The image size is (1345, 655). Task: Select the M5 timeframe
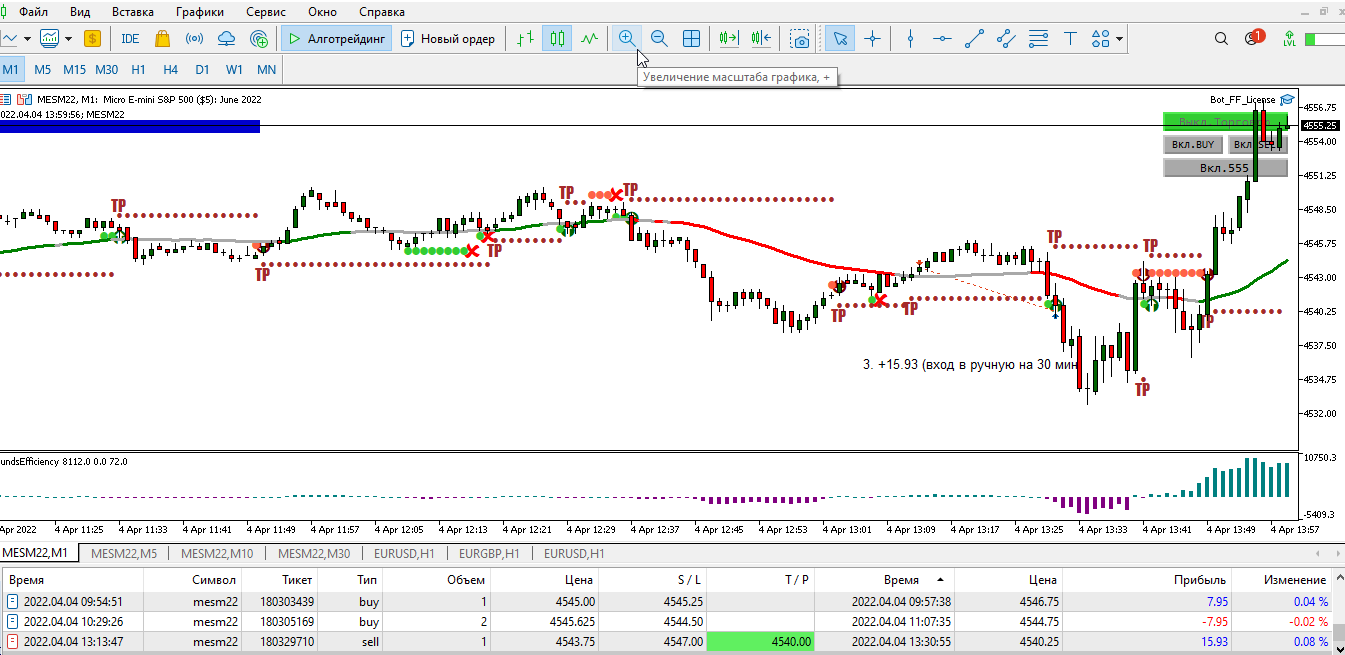(42, 70)
